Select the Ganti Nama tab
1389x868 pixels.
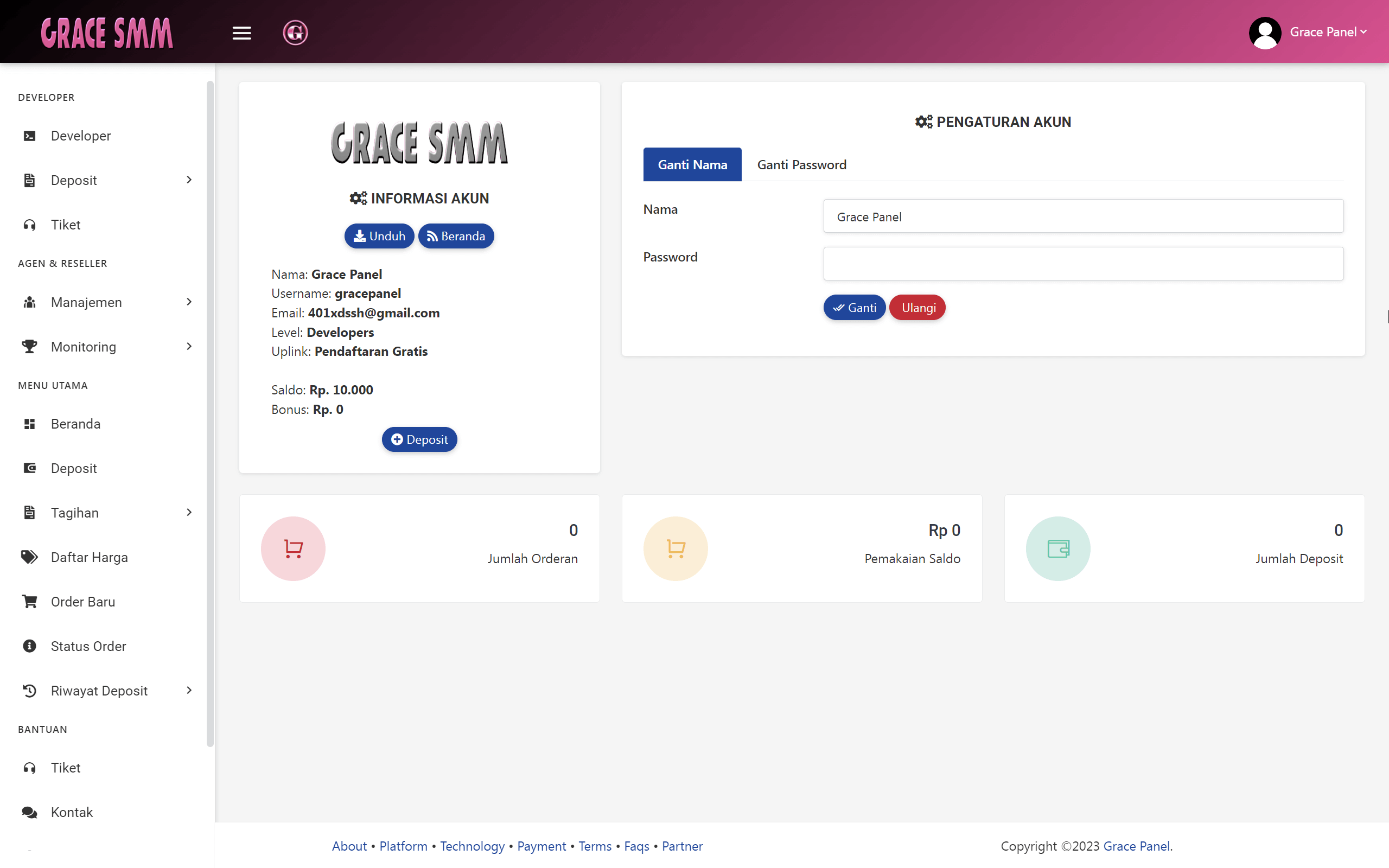(692, 164)
